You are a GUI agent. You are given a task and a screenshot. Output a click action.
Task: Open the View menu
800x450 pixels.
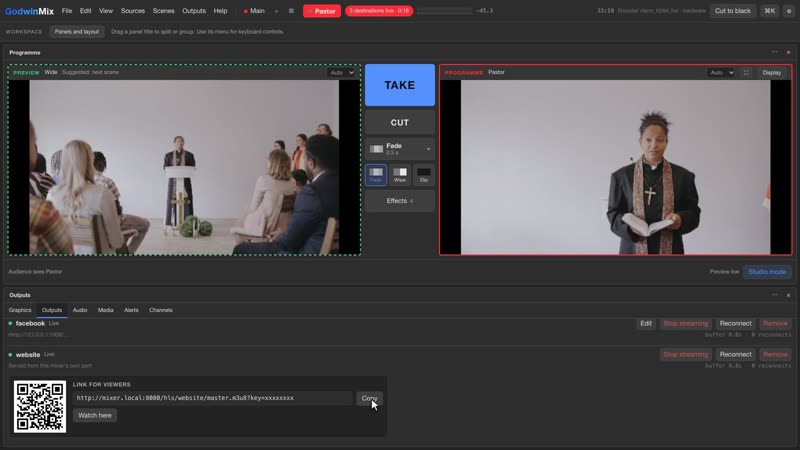106,11
